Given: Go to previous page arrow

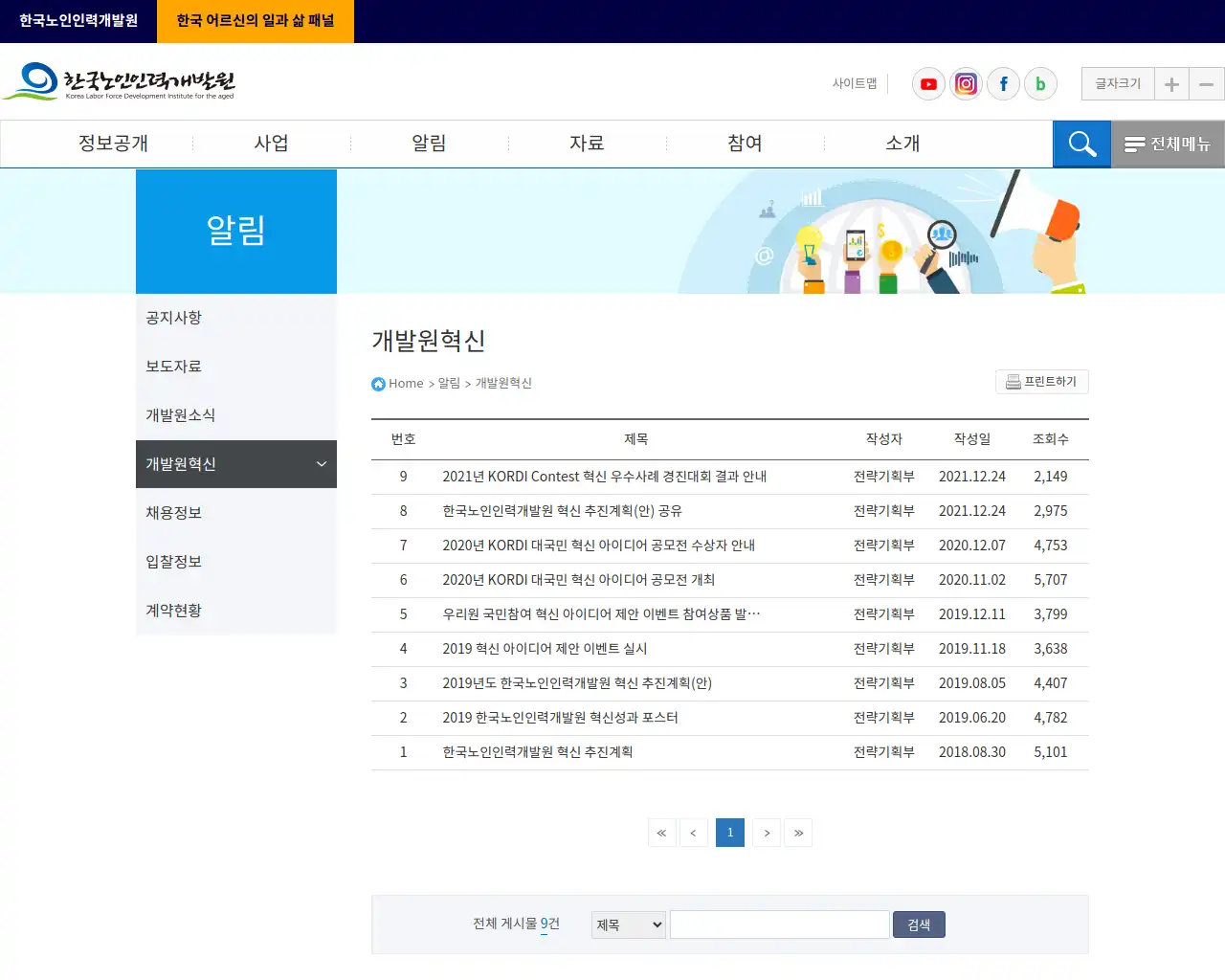Looking at the screenshot, I should [694, 833].
